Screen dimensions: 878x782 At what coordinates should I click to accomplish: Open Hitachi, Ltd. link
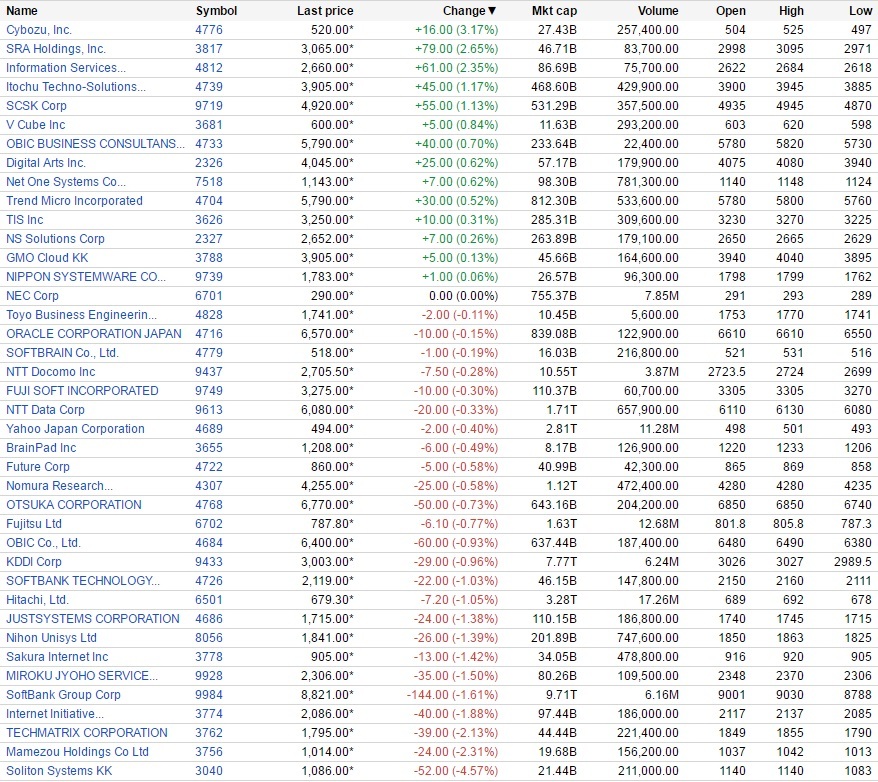click(x=38, y=601)
